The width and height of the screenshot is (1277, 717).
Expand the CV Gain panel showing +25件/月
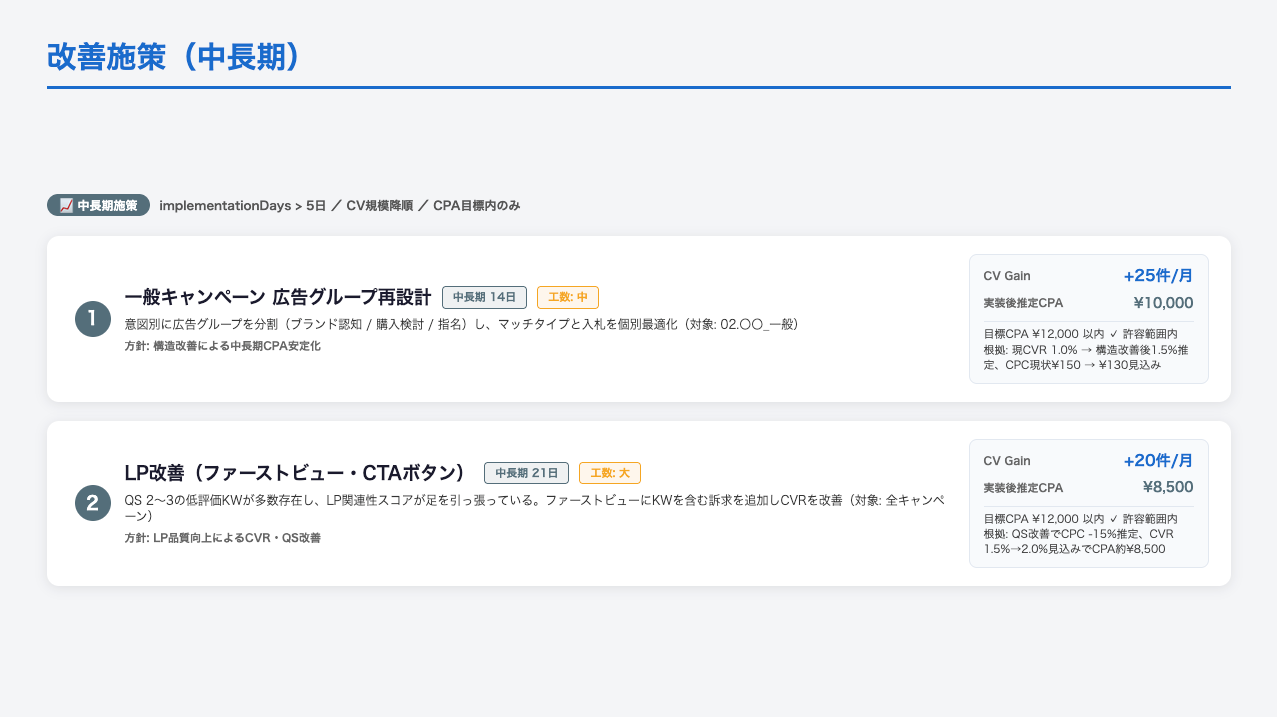(x=1088, y=276)
